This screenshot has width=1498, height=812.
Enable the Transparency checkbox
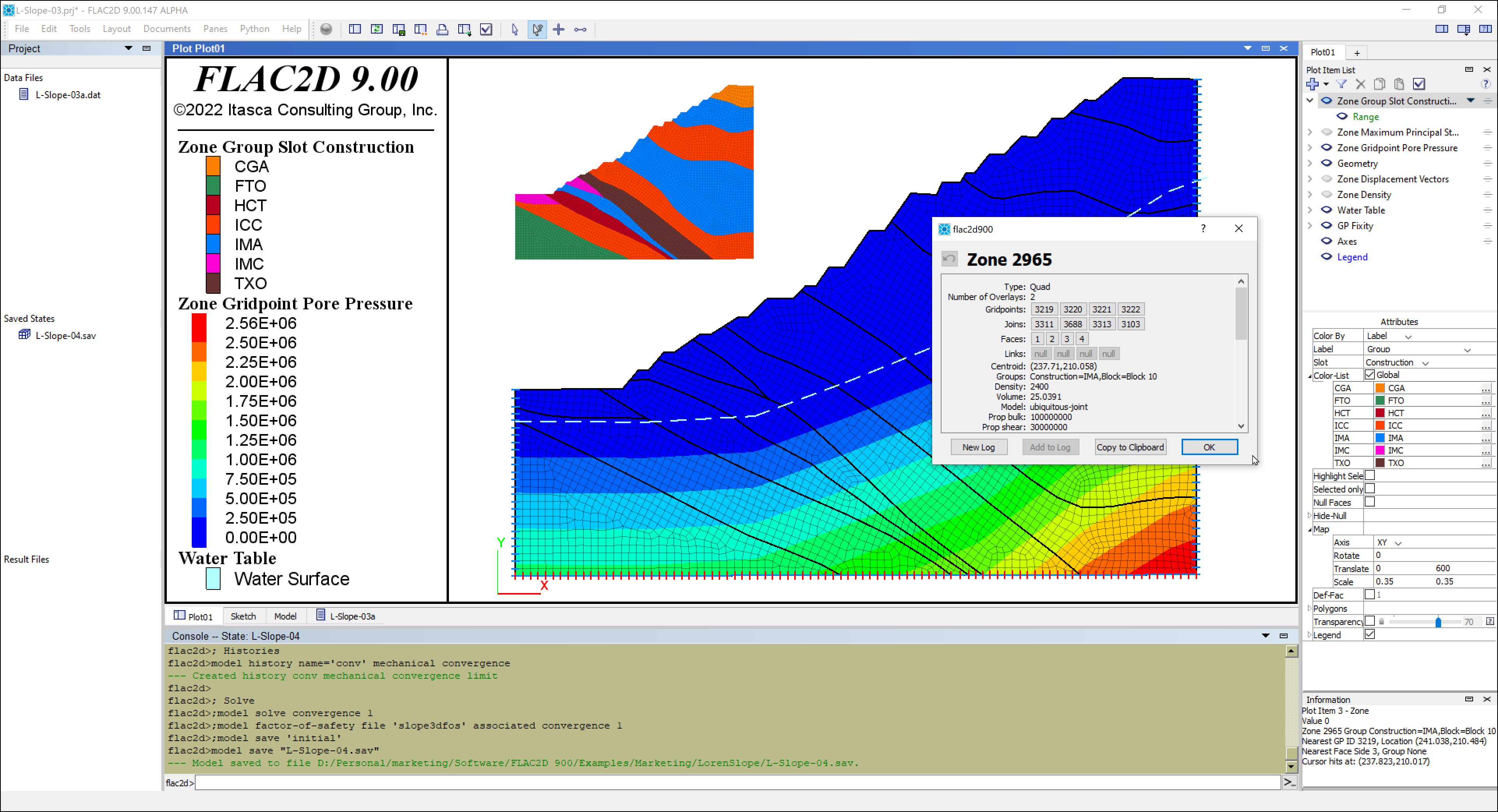click(x=1370, y=621)
